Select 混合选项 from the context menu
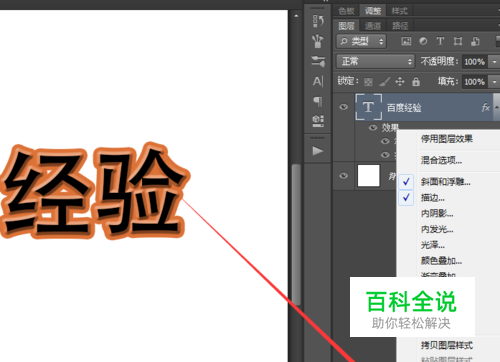 pos(441,160)
